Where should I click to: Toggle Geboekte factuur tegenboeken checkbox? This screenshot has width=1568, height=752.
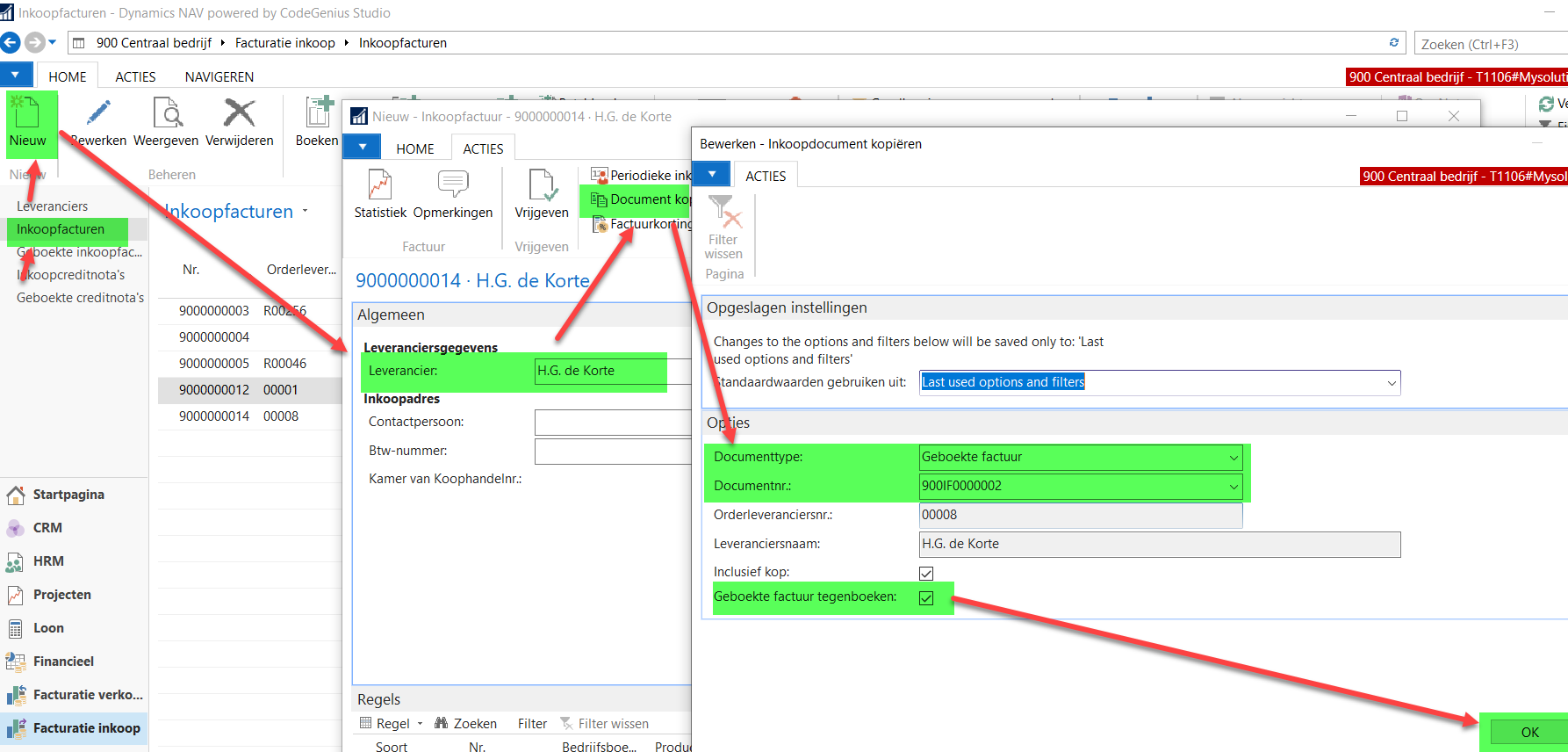tap(926, 597)
